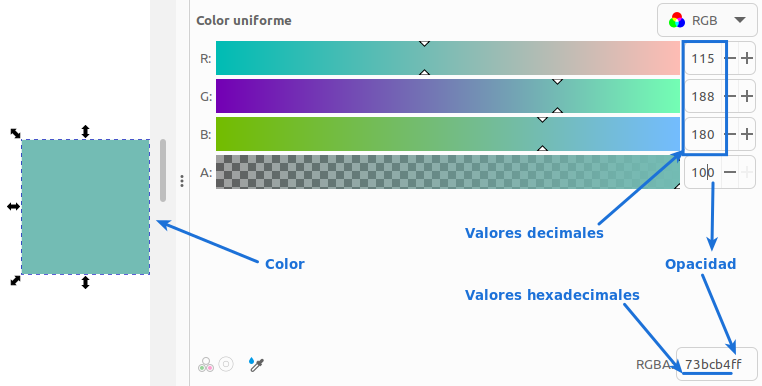Decrease the R value with minus button
Screen dimensions: 762x386
pyautogui.click(x=730, y=58)
